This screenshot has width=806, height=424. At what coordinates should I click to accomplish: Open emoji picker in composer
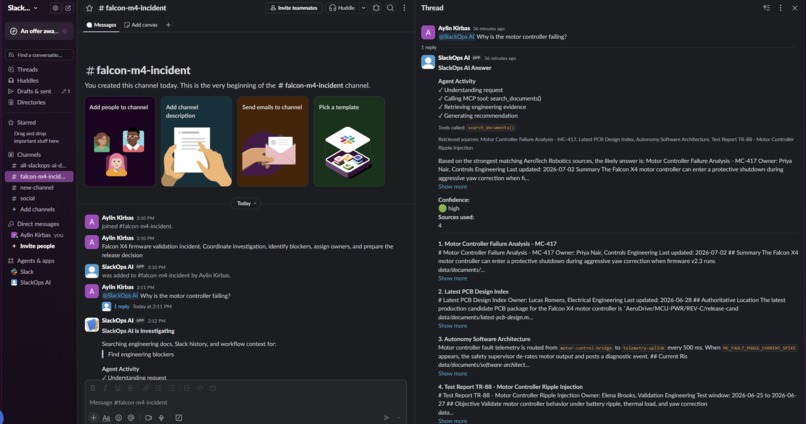point(119,418)
